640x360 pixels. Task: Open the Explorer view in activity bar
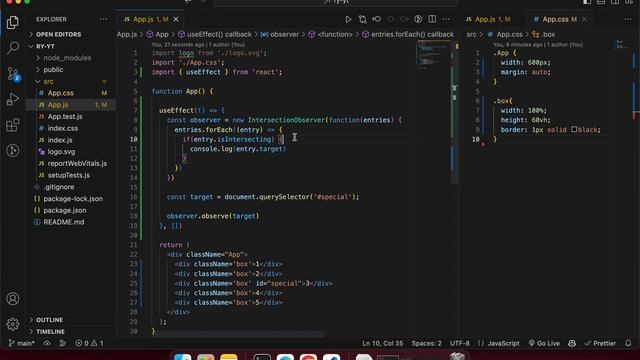(13, 22)
